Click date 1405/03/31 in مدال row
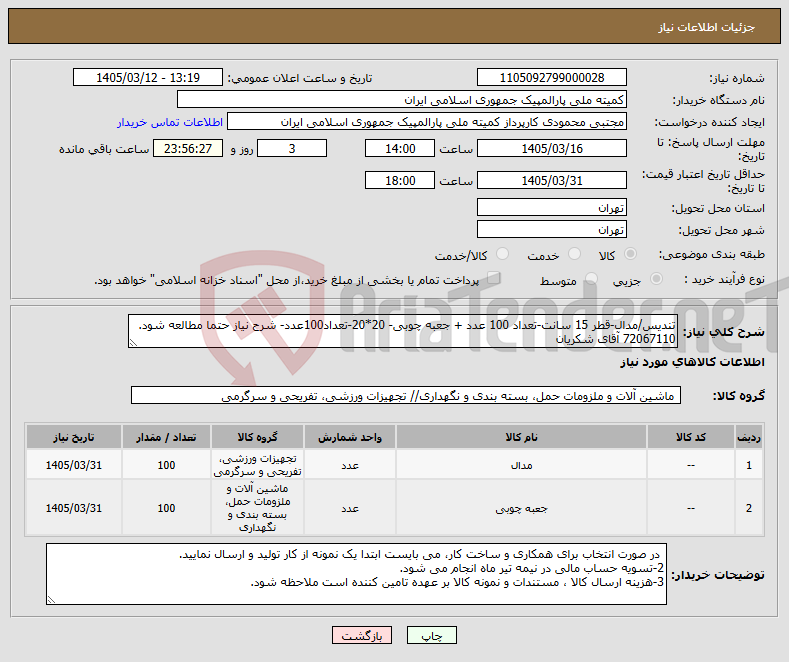This screenshot has width=789, height=662. 73,465
